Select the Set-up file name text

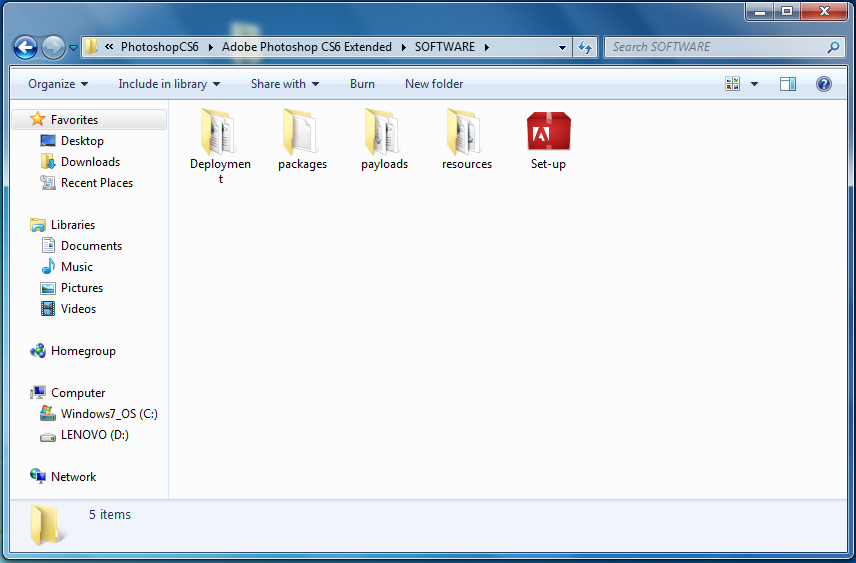548,164
